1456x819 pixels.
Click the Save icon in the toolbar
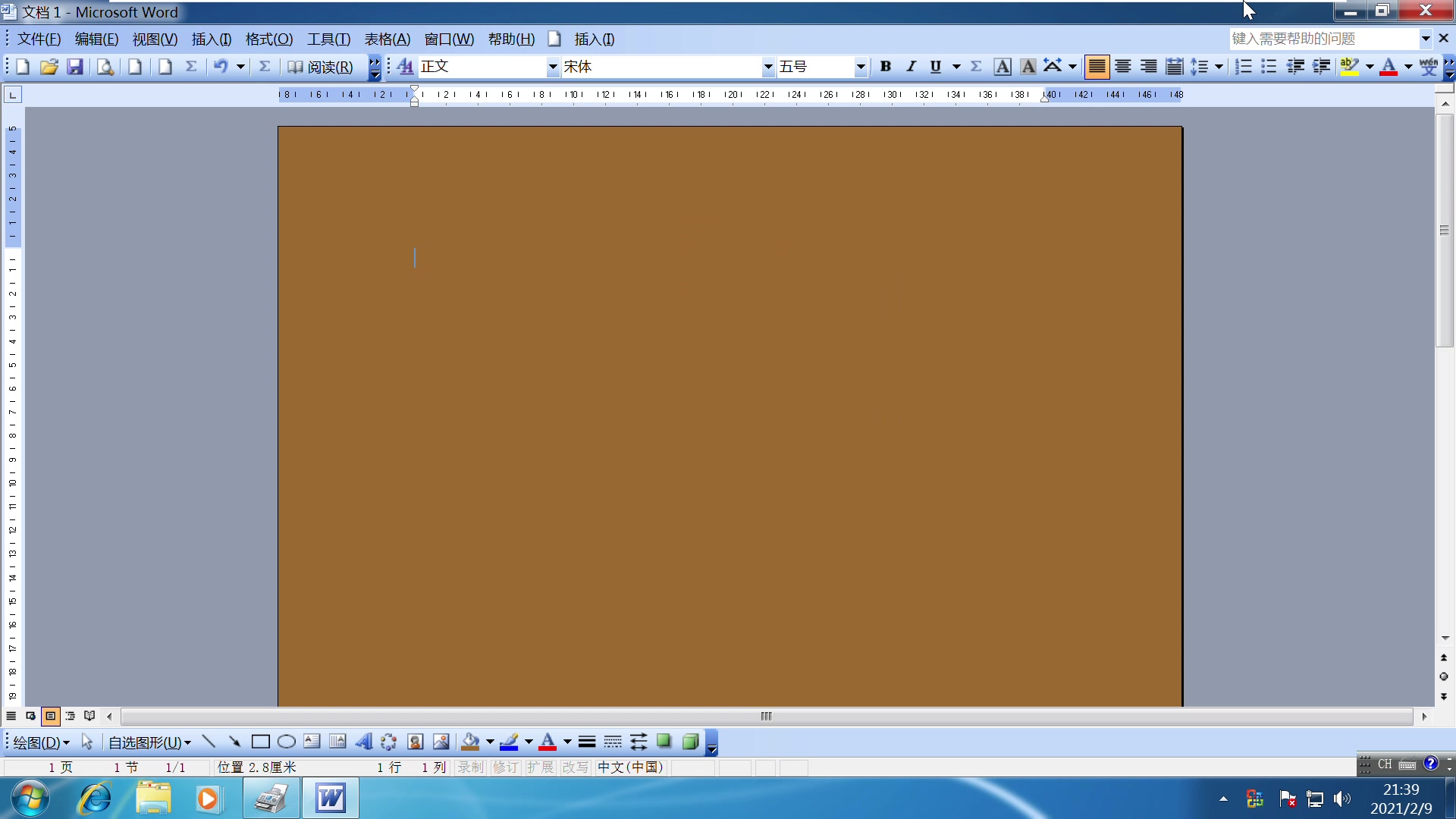click(x=74, y=67)
